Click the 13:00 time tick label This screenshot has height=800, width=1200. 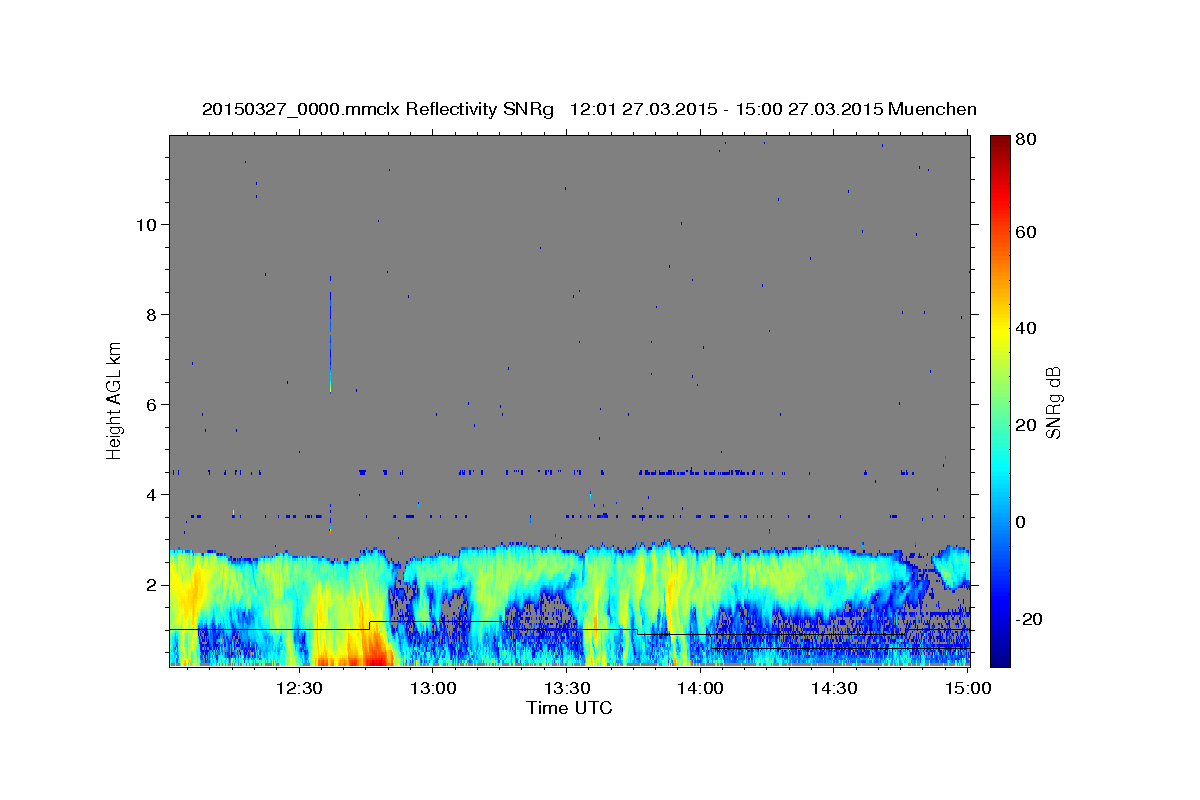[433, 689]
